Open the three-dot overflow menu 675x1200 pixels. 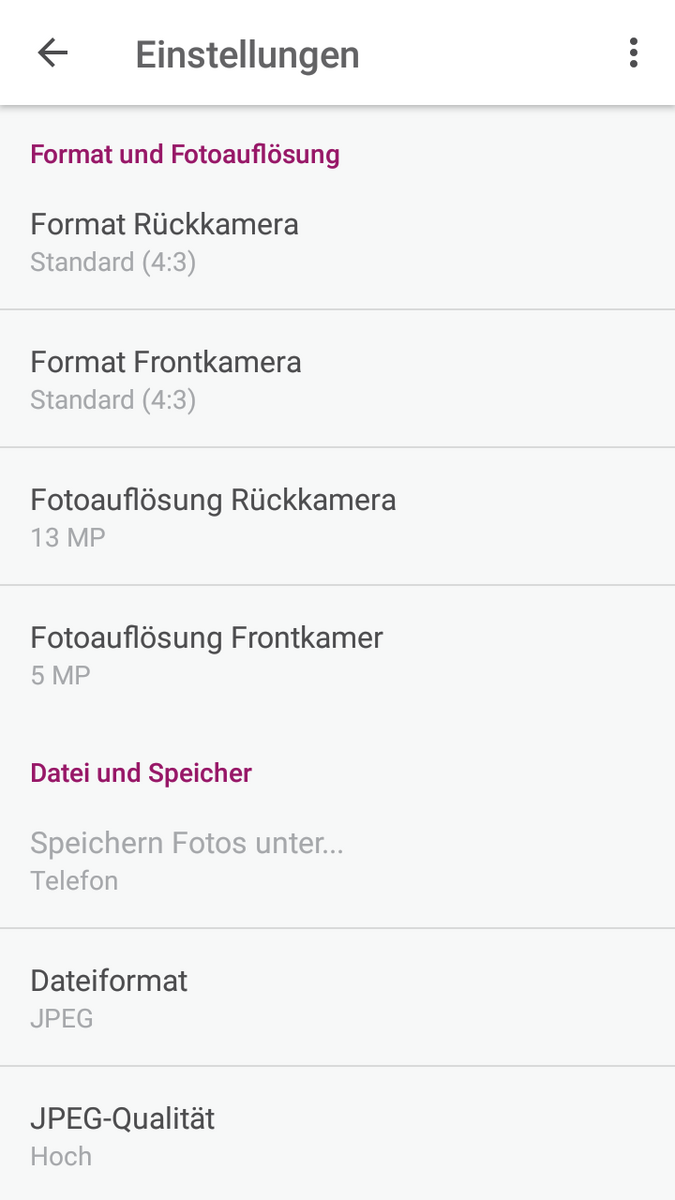pos(633,53)
